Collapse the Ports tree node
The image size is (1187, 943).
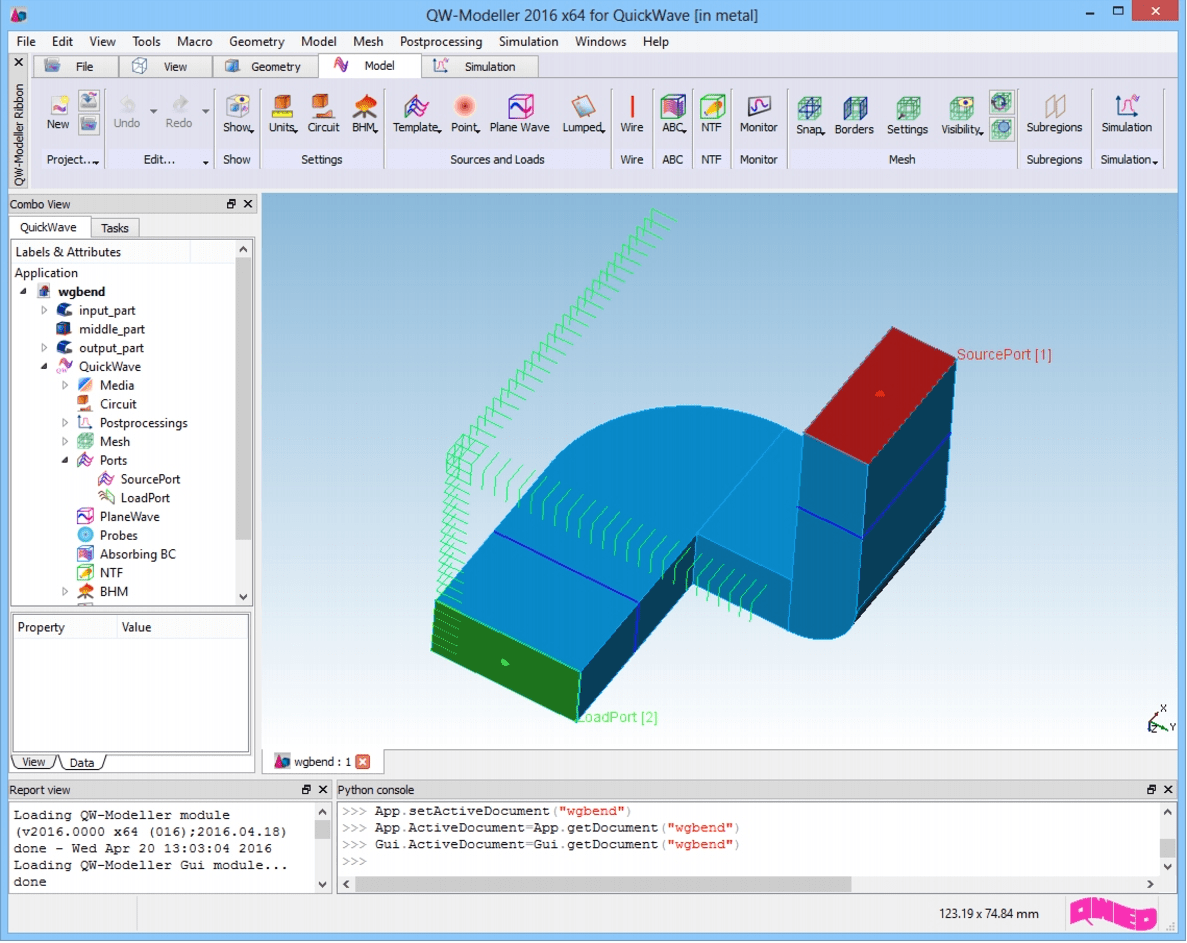65,460
